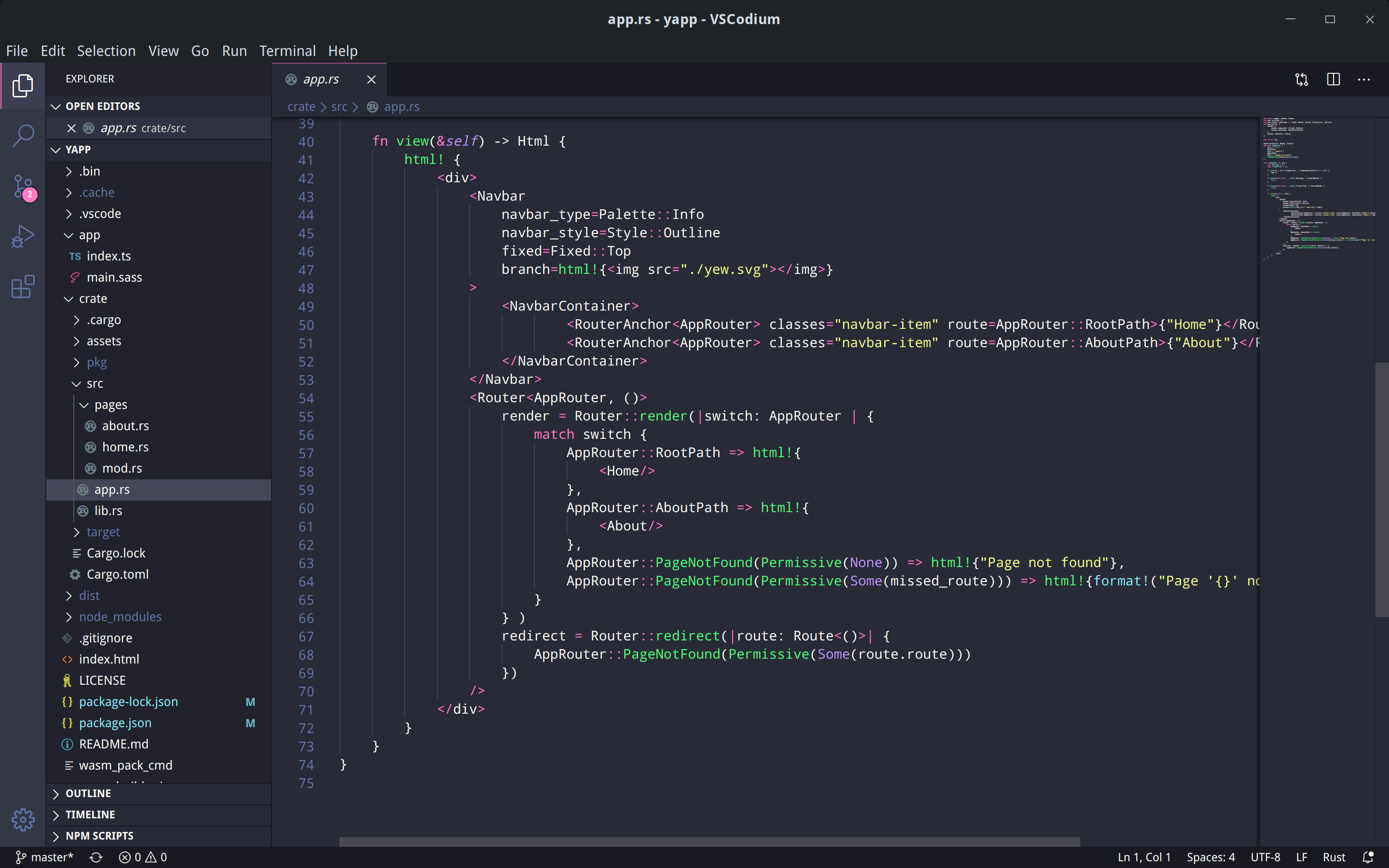Split the editor to the right
Screen dimensions: 1389x868
[1333, 79]
